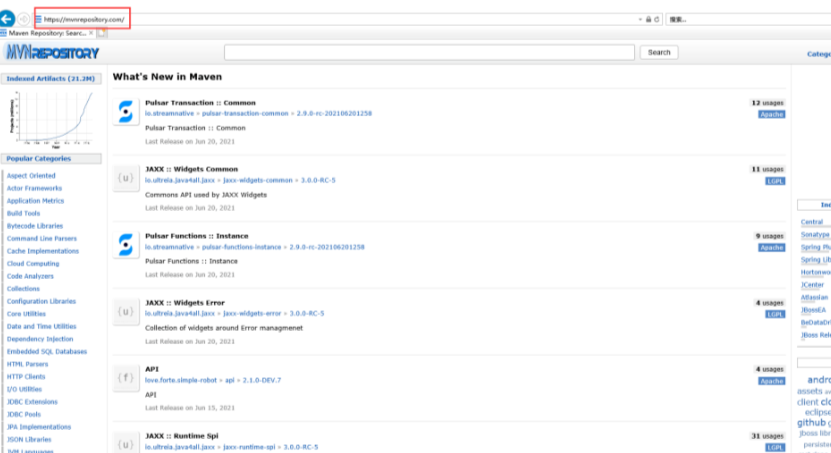Viewport: 831px width, 453px height.
Task: Click the pulsar-functions-instance artifact link
Action: click(241, 247)
